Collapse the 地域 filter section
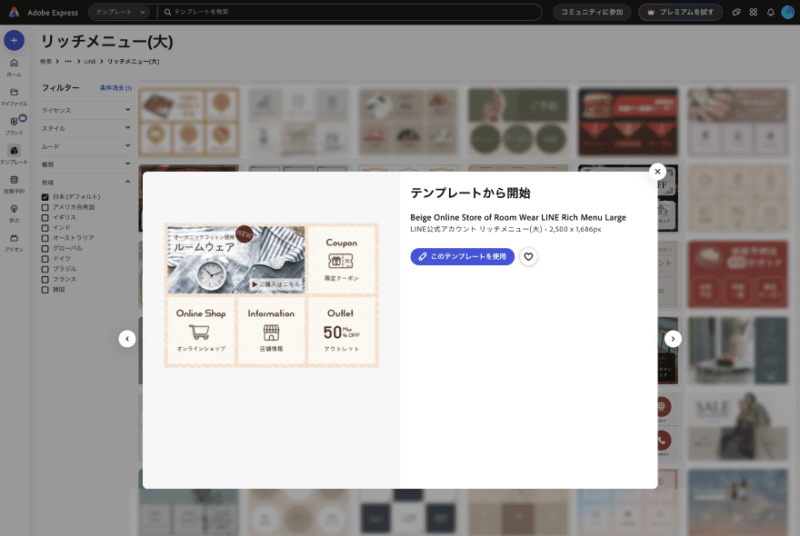The image size is (800, 536). point(86,182)
